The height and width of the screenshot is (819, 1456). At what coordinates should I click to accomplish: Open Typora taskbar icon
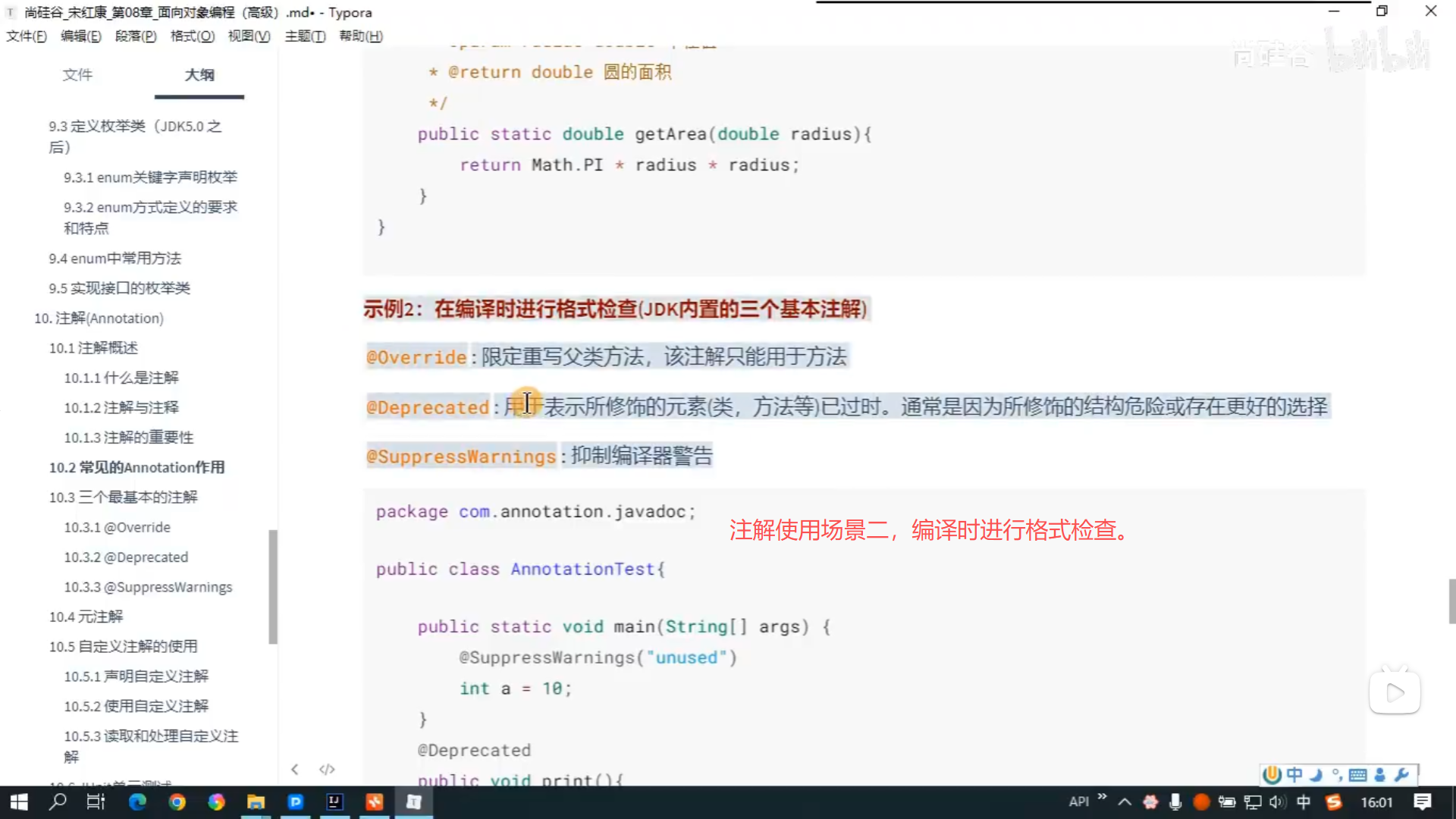413,802
